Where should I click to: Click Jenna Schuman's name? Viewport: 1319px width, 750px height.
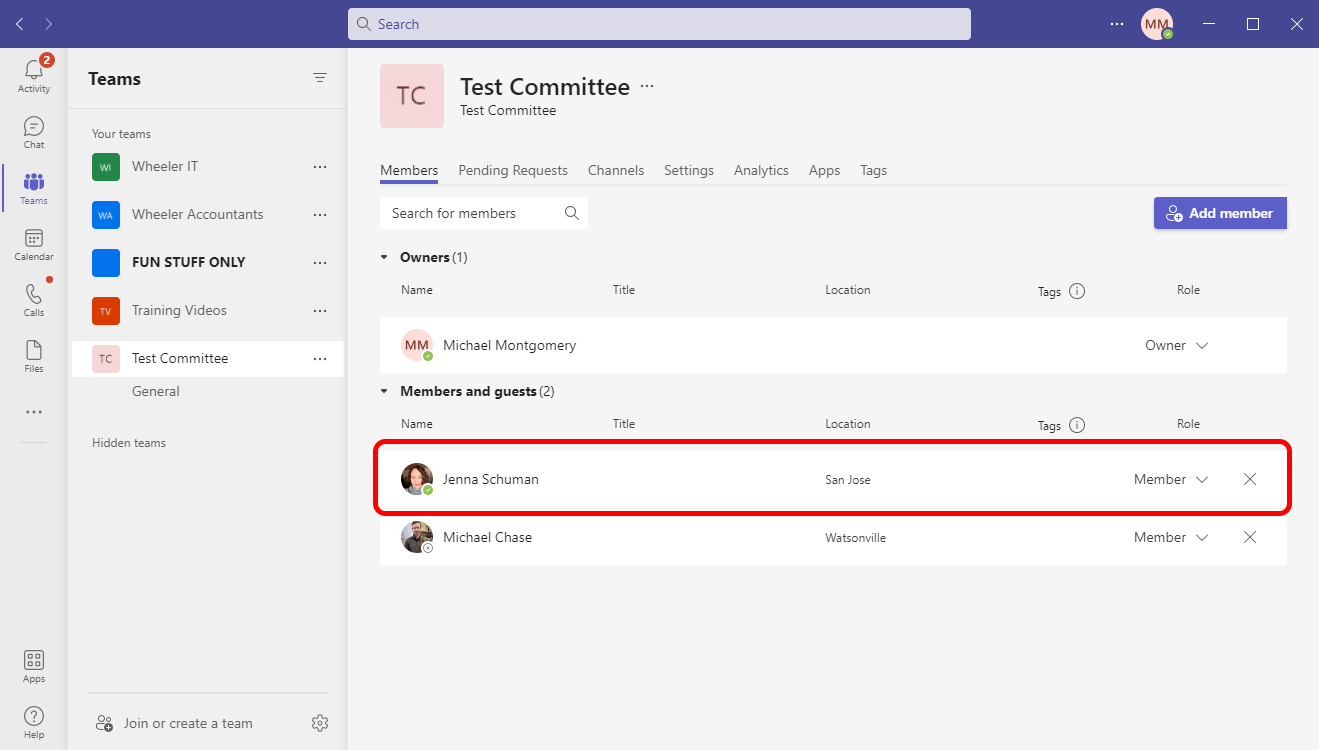click(491, 479)
